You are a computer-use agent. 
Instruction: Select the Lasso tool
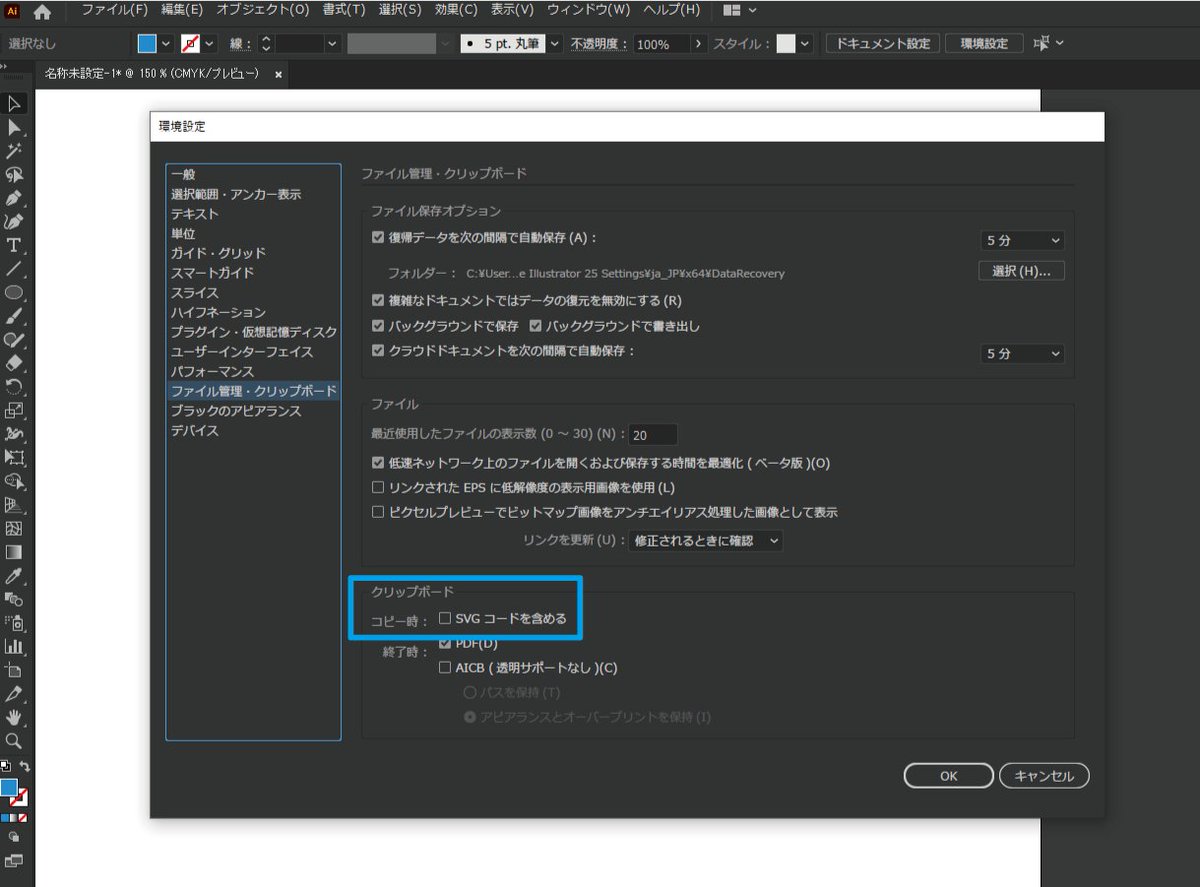point(14,175)
